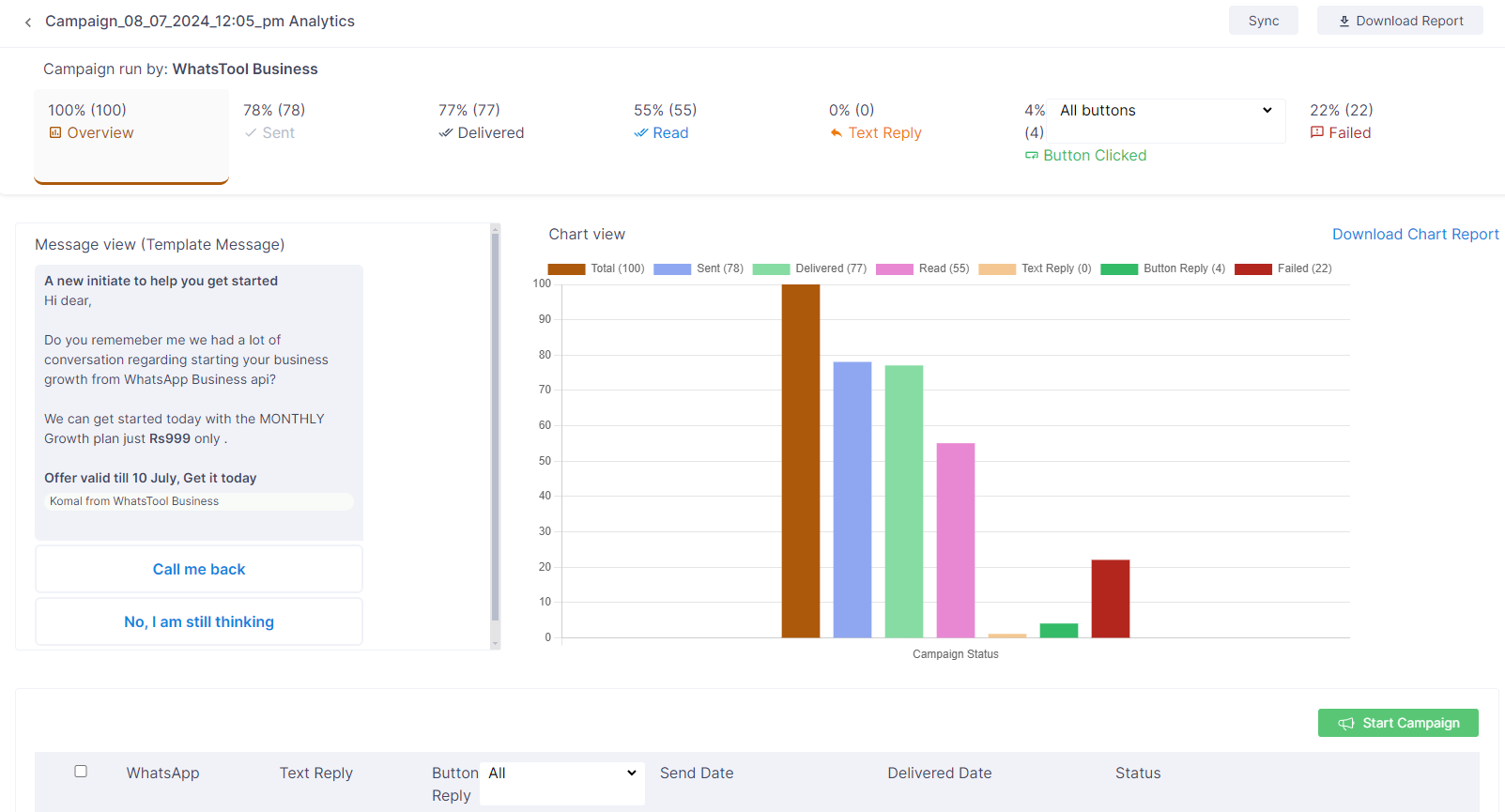Click the blue Read double-tick icon
Screen dimensions: 1505x812
(x=641, y=133)
